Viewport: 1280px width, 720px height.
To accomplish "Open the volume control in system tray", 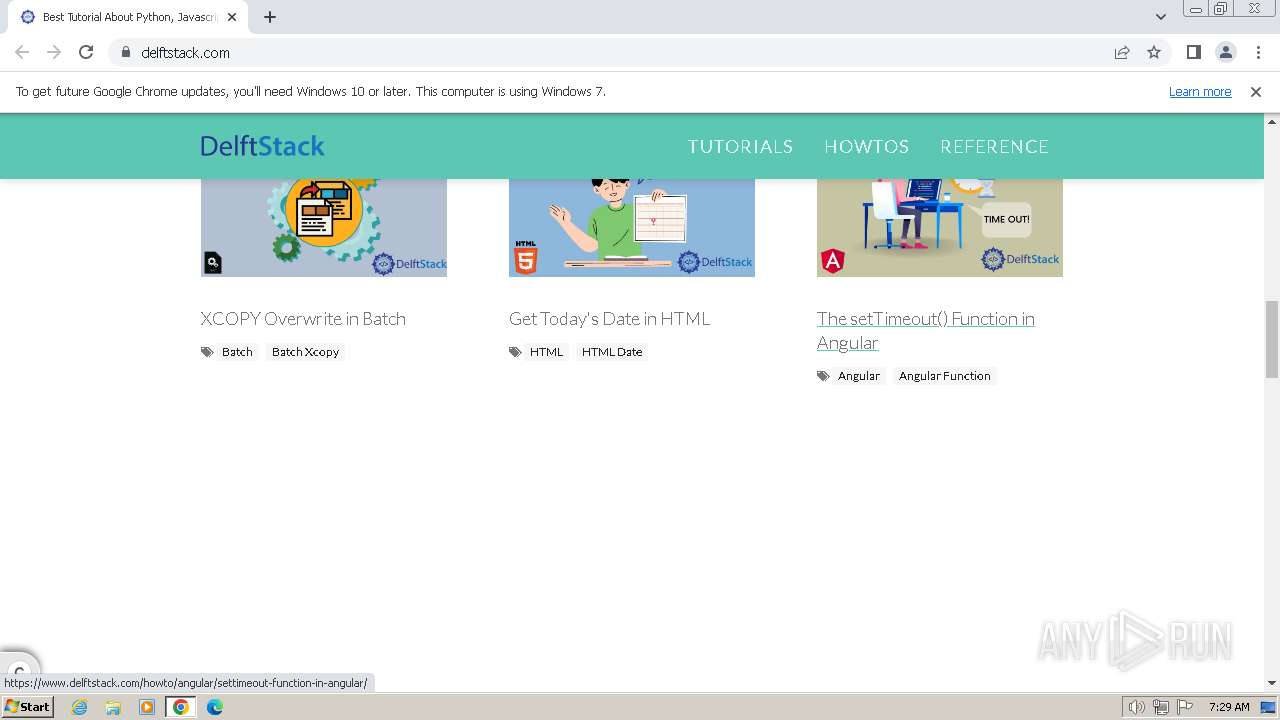I will point(1136,707).
